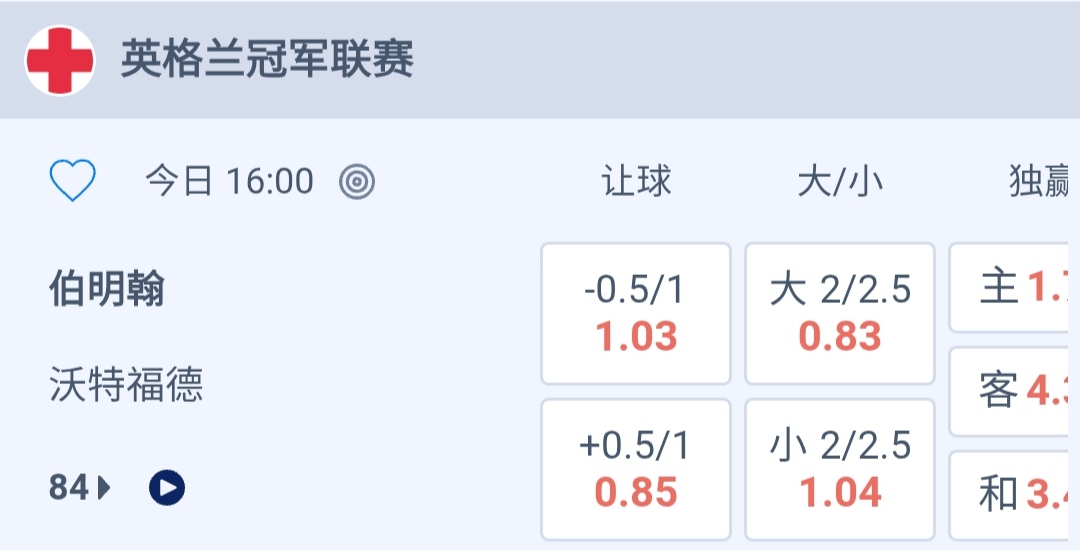Screen dimensions: 1080x550
Task: Select handicap -0.5/1 at odds 1.03
Action: point(636,313)
